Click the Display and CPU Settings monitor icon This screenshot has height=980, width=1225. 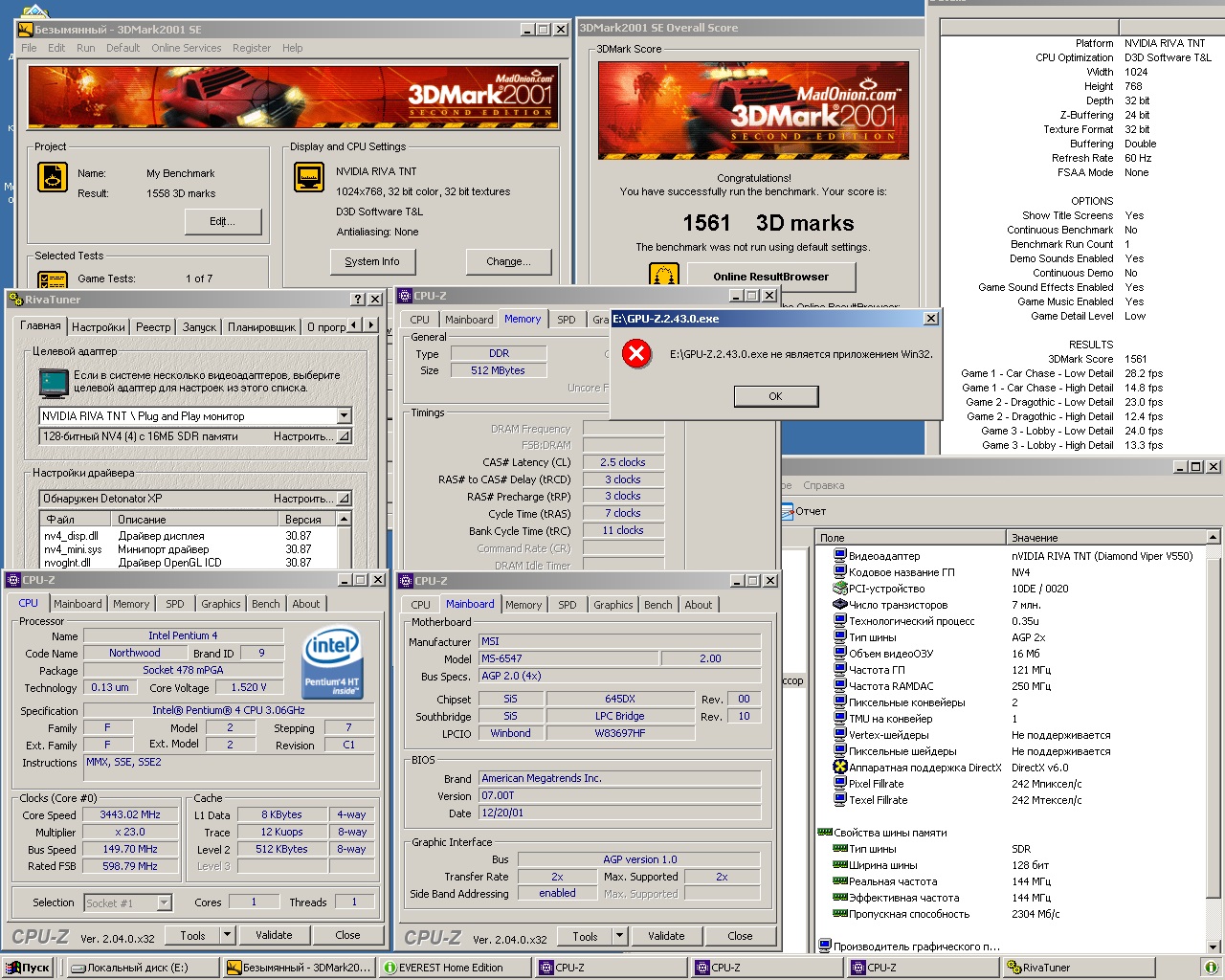pyautogui.click(x=309, y=177)
